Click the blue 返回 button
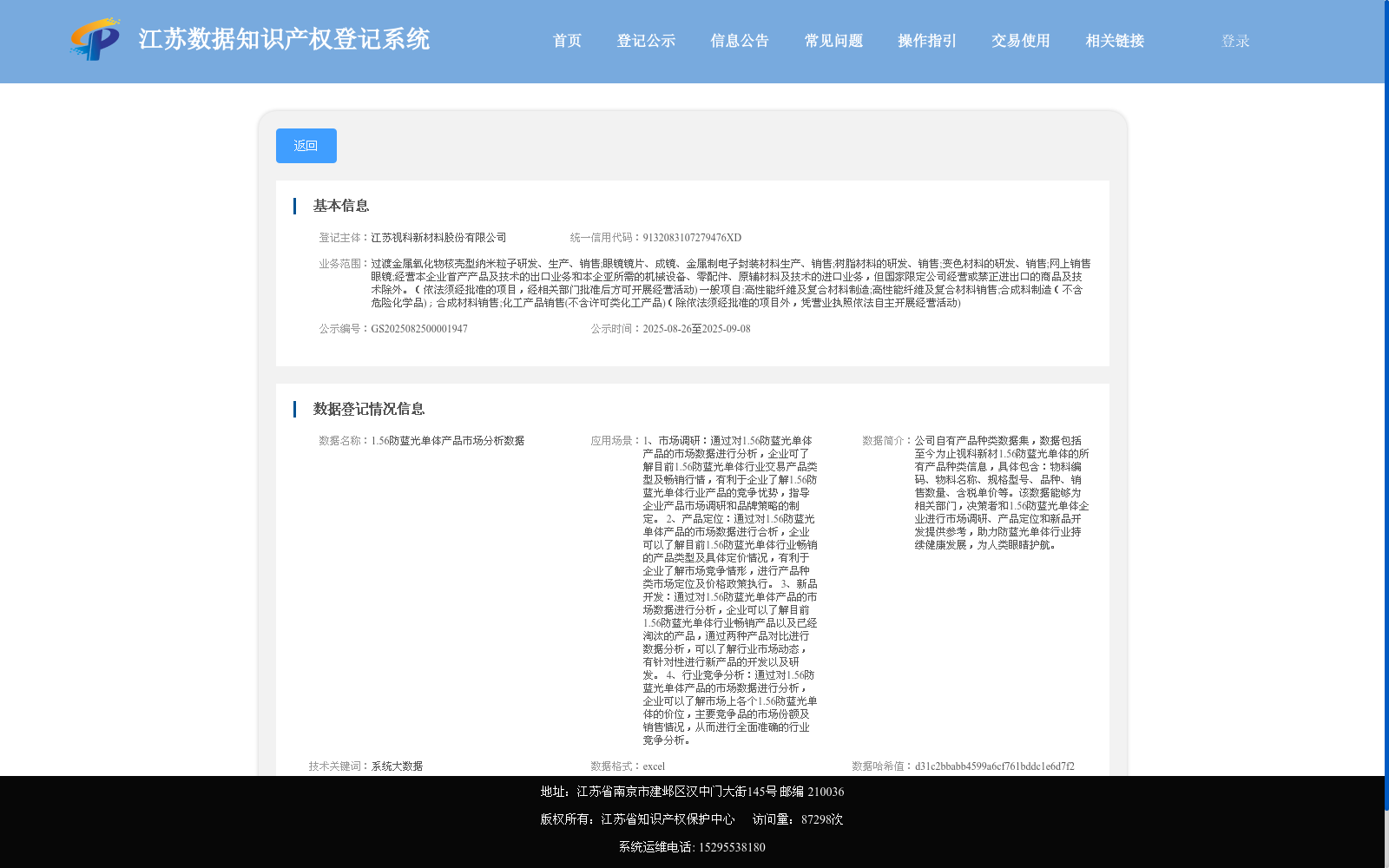This screenshot has height=868, width=1389. click(306, 146)
